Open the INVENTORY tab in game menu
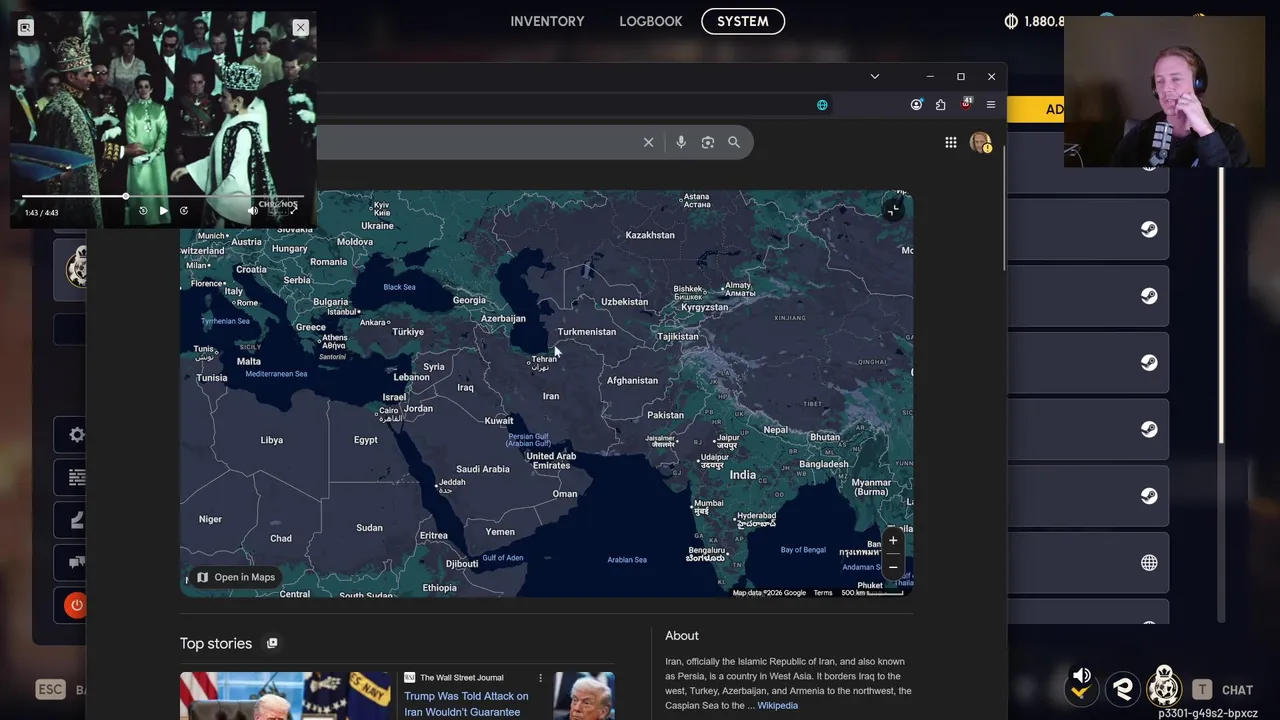This screenshot has width=1280, height=720. click(547, 21)
